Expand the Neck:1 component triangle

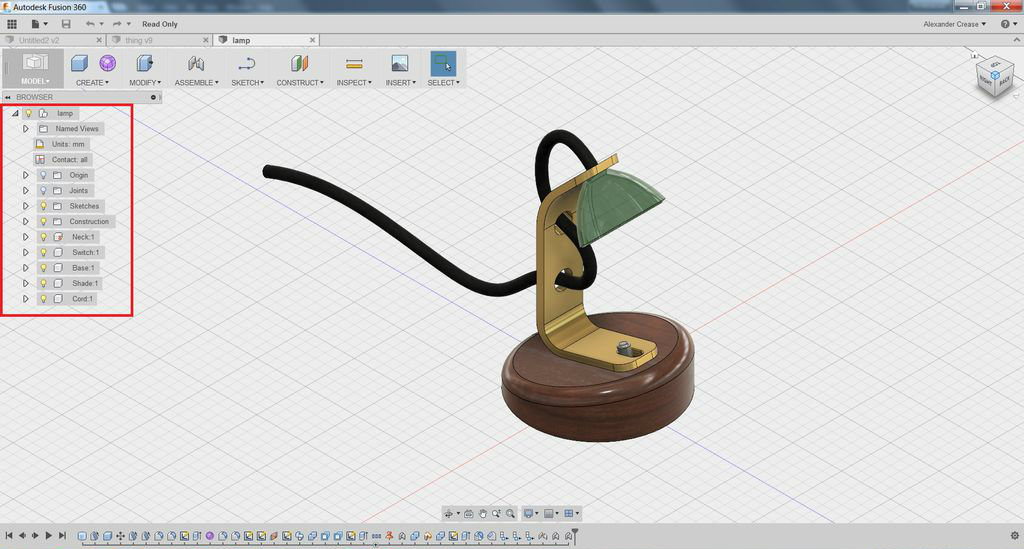[x=25, y=237]
